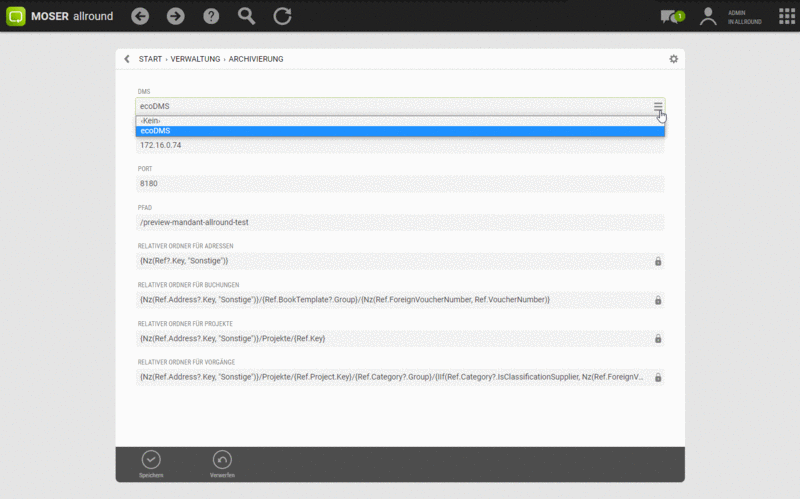Go back with the top bar arrow

click(140, 16)
